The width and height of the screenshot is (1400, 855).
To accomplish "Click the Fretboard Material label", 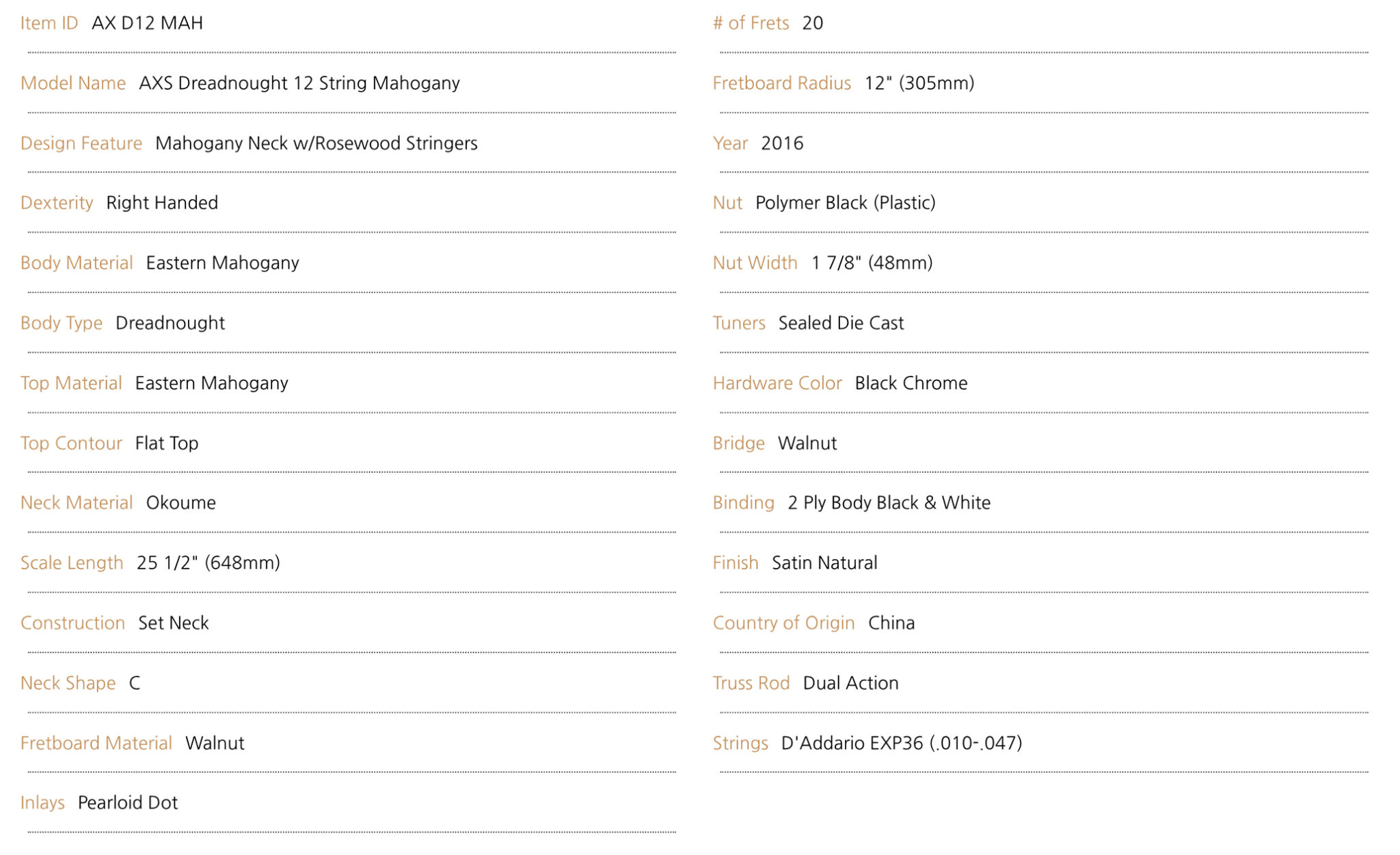I will click(x=96, y=744).
